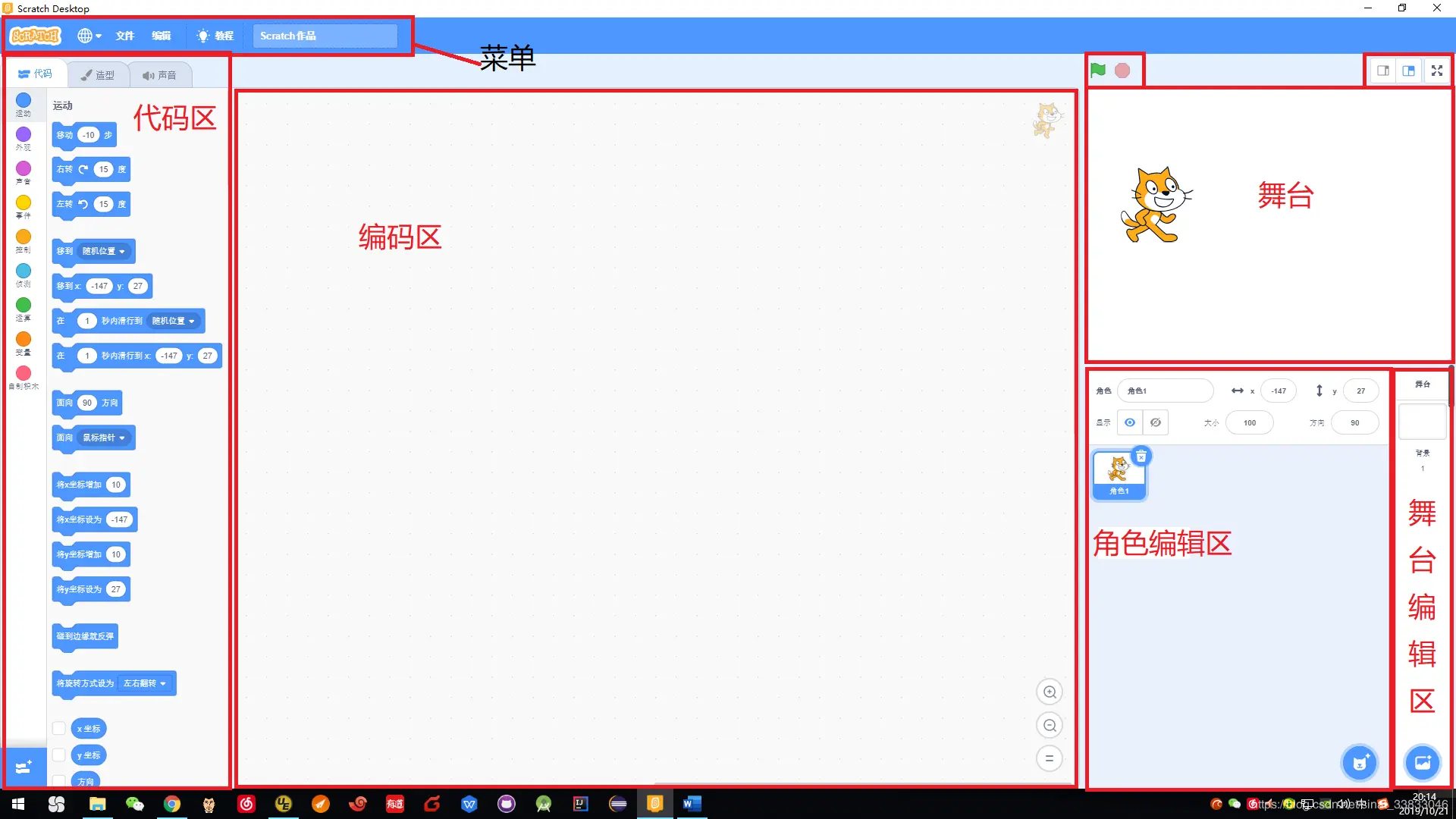Open the add extension button
Viewport: 1456px width, 819px height.
point(23,767)
